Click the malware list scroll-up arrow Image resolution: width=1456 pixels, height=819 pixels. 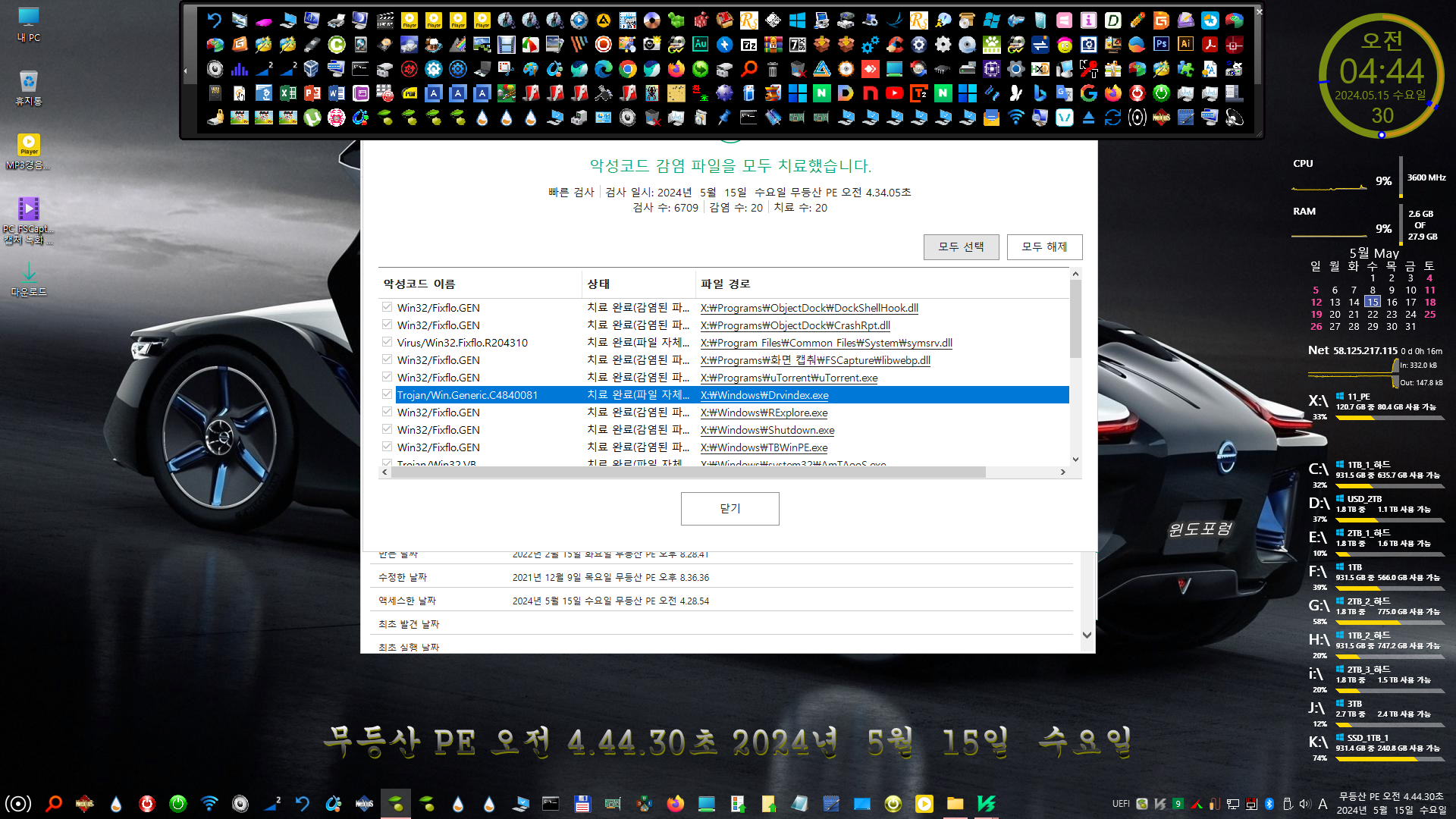pos(1075,274)
